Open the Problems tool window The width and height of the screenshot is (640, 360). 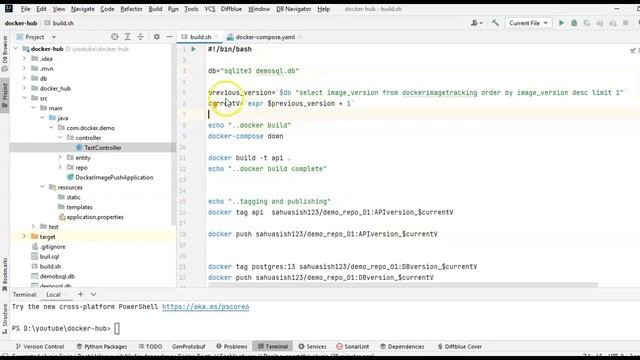pos(231,347)
